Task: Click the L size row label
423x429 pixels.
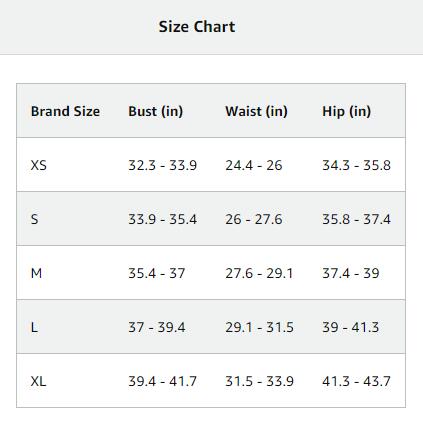Action: pos(34,327)
